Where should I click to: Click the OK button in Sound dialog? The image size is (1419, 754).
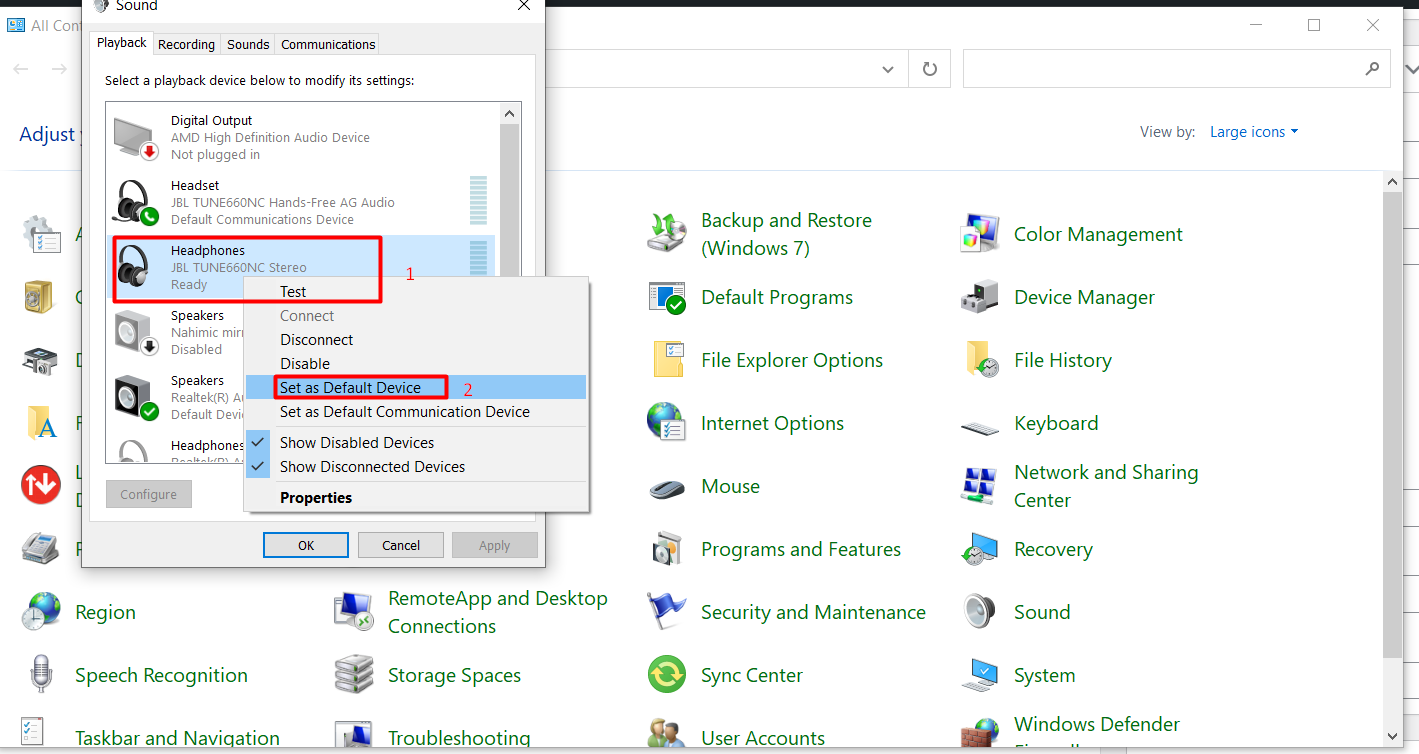(306, 545)
